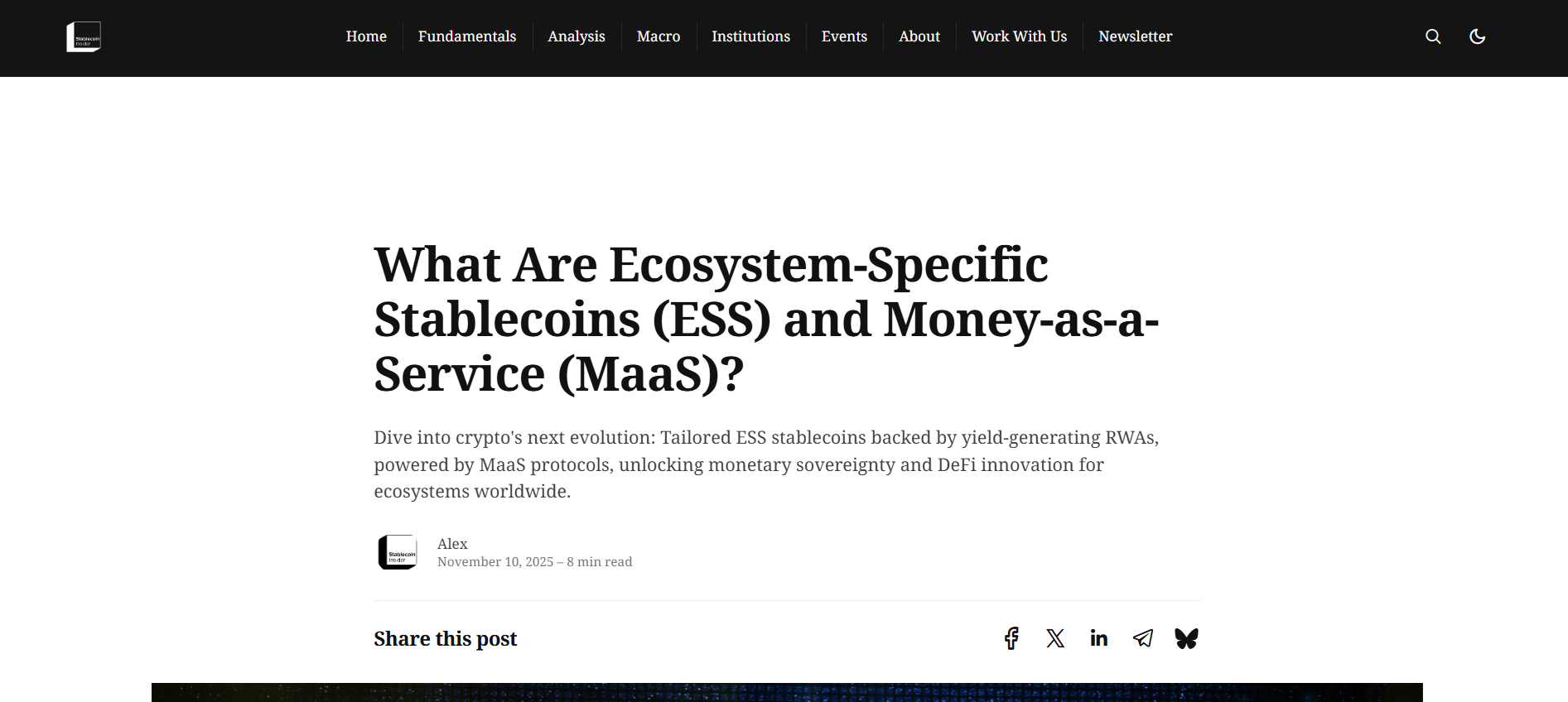Share the post on LinkedIn
Viewport: 1568px width, 702px height.
[1099, 638]
